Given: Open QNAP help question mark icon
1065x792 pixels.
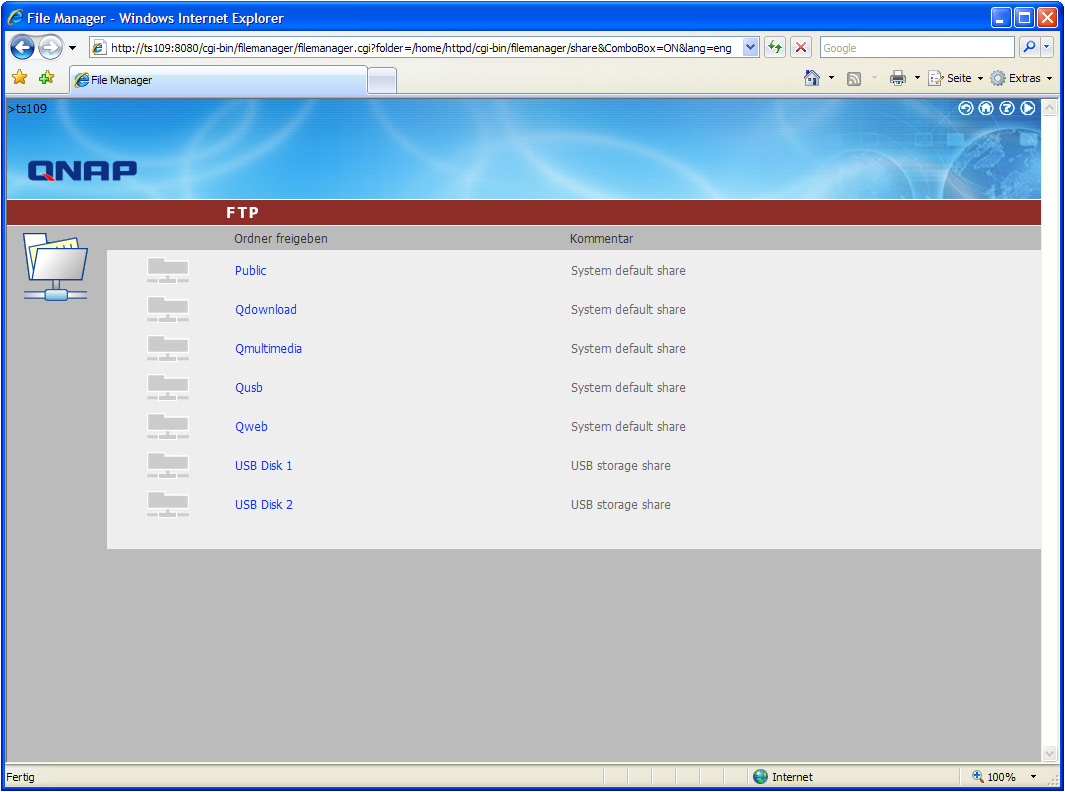Looking at the screenshot, I should coord(1007,109).
